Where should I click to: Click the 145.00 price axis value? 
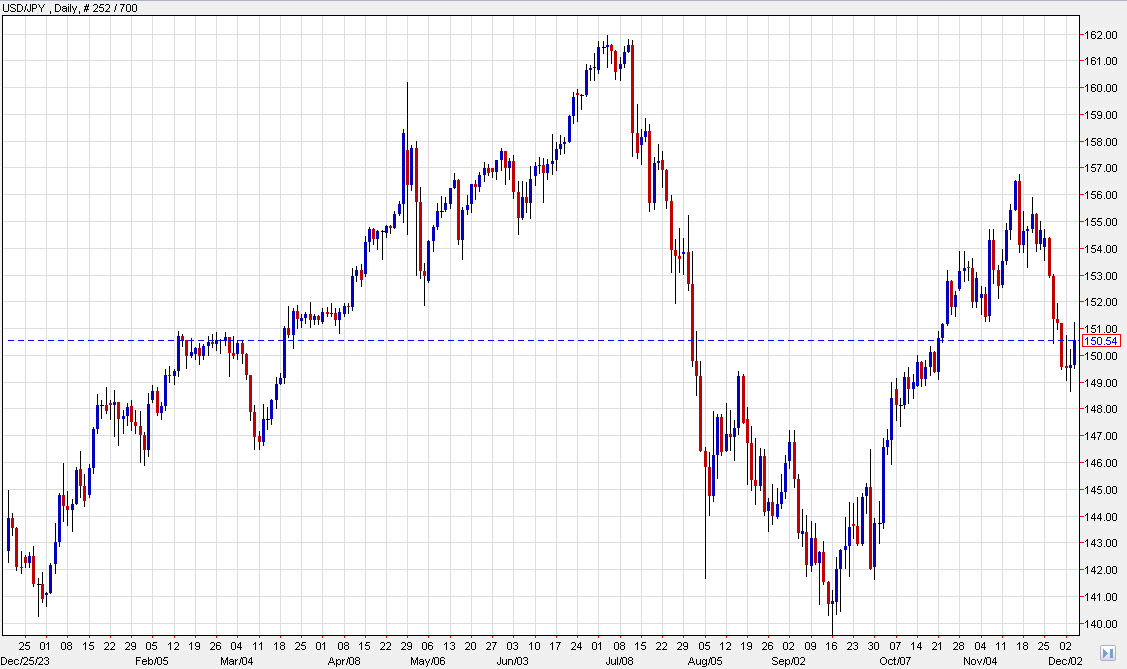[1101, 489]
